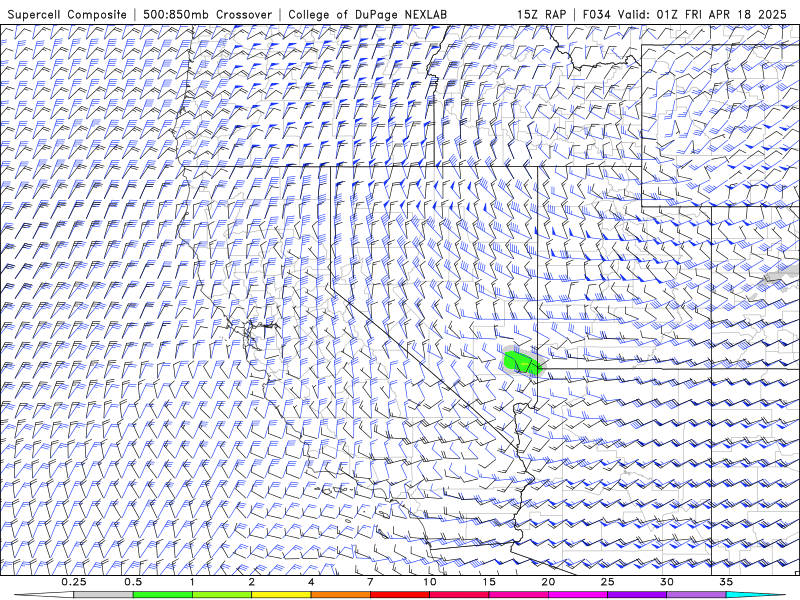Click the '1' legend label
800x600 pixels.
192,582
